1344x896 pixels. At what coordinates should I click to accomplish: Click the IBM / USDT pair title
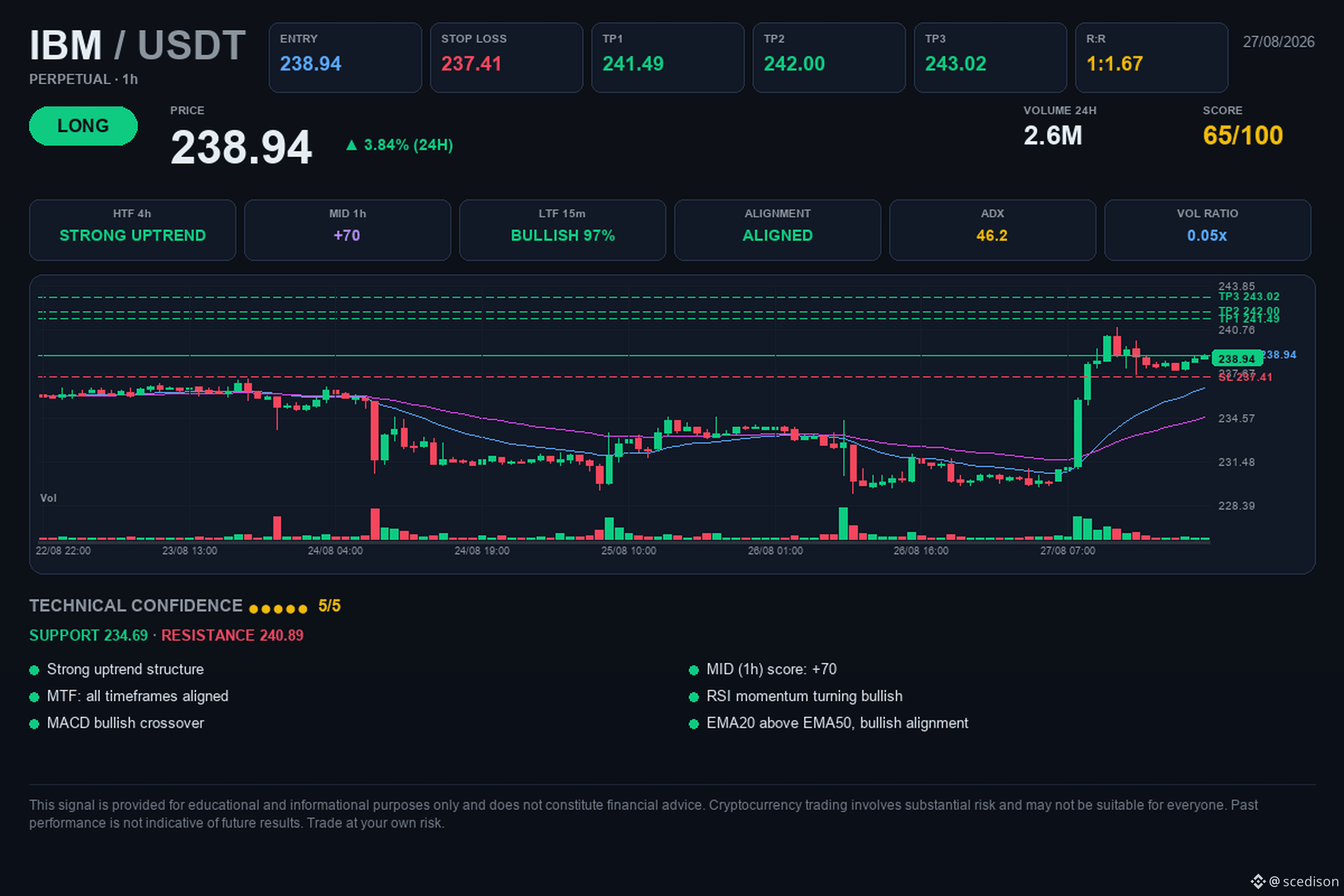tap(137, 45)
